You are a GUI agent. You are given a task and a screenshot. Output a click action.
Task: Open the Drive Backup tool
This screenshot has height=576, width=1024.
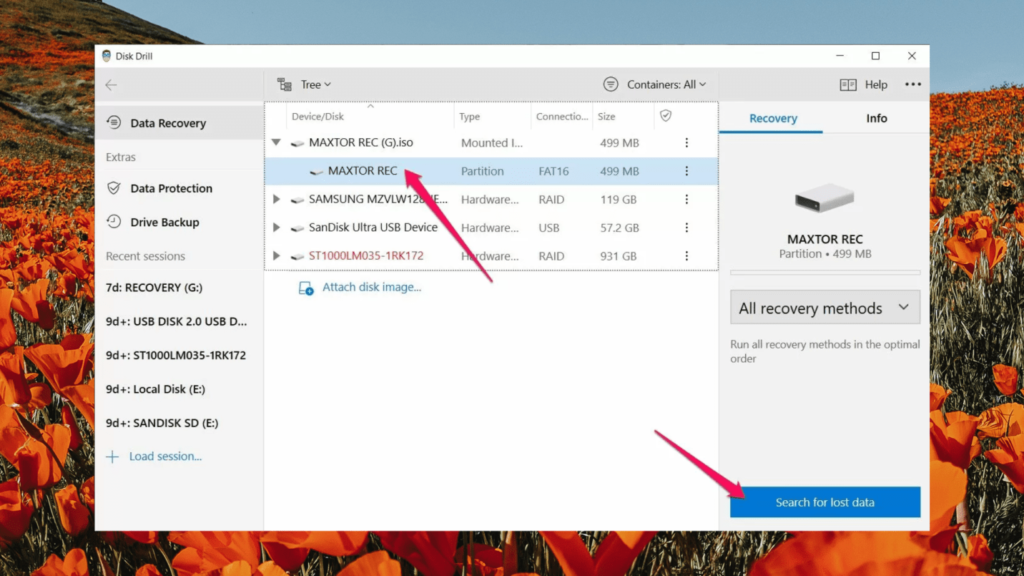[115, 222]
